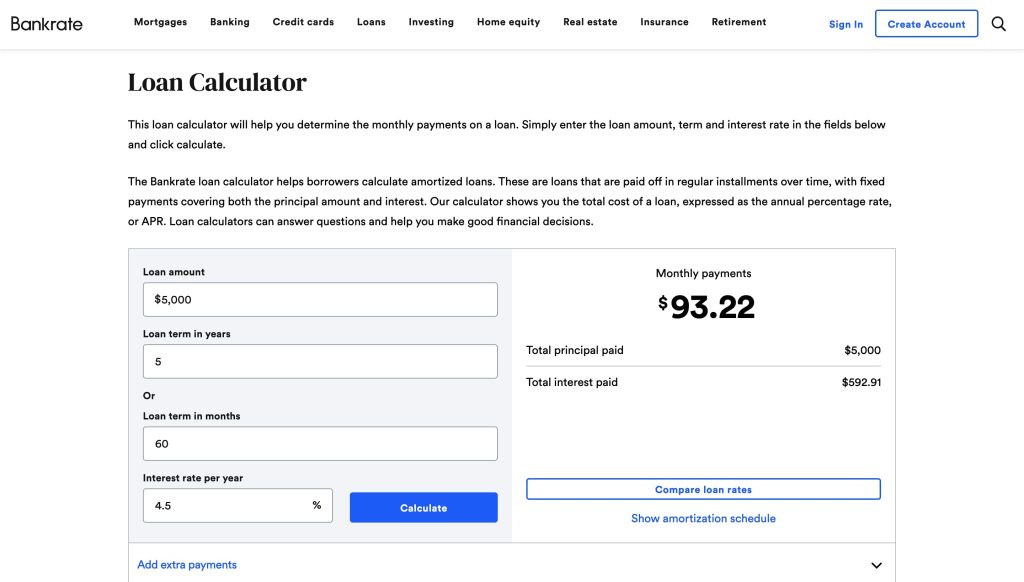Open the search magnifier icon

point(998,24)
